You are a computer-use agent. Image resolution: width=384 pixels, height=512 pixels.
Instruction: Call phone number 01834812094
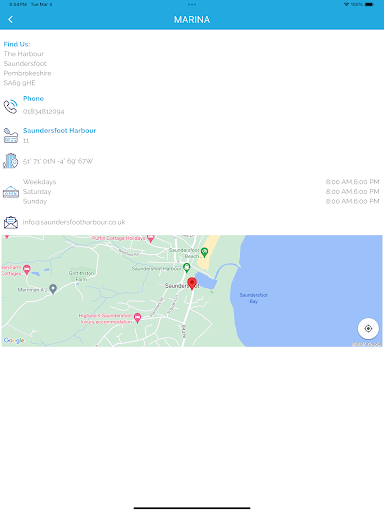point(44,111)
